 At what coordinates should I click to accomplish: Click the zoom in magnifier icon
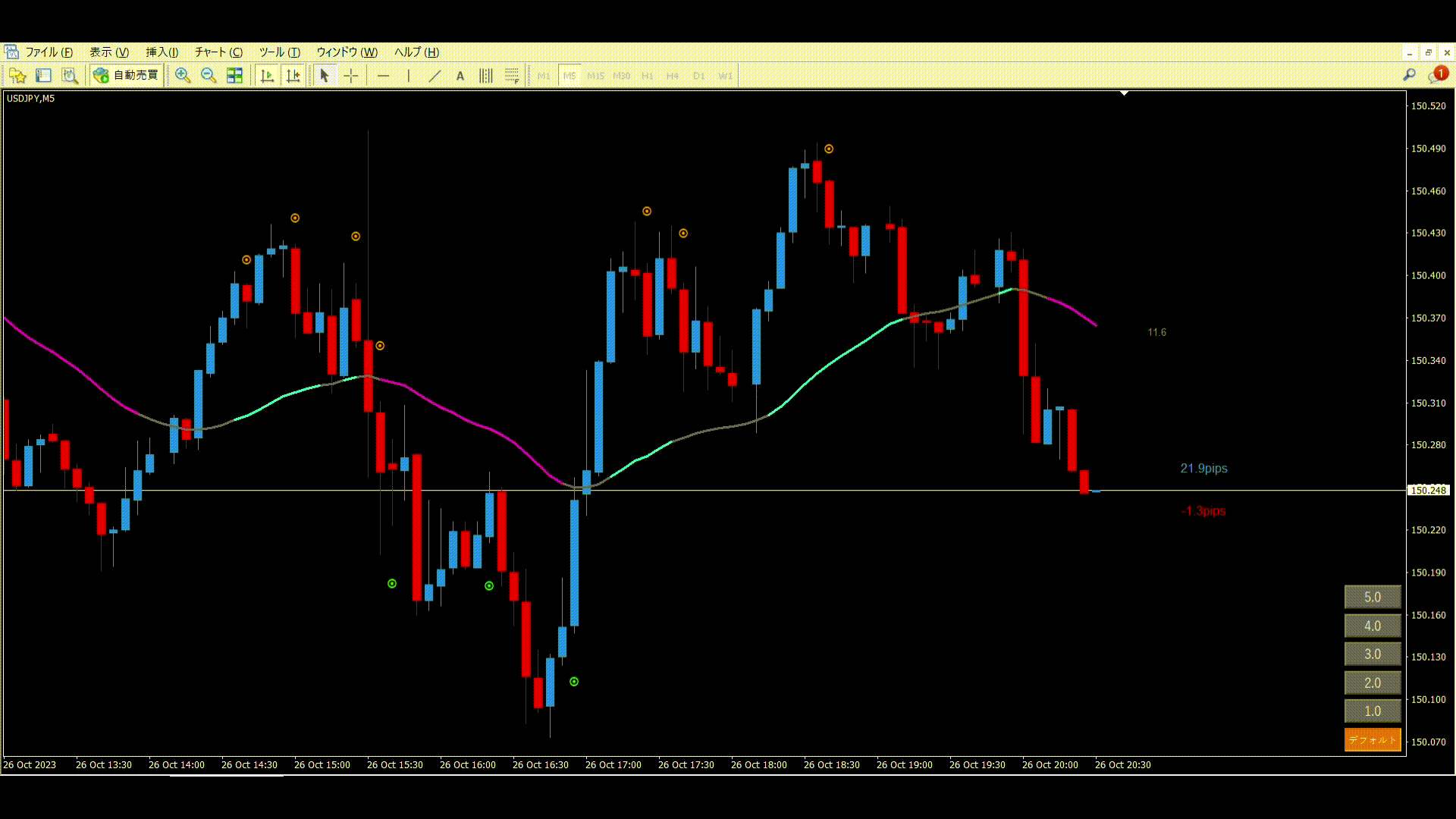pos(183,75)
